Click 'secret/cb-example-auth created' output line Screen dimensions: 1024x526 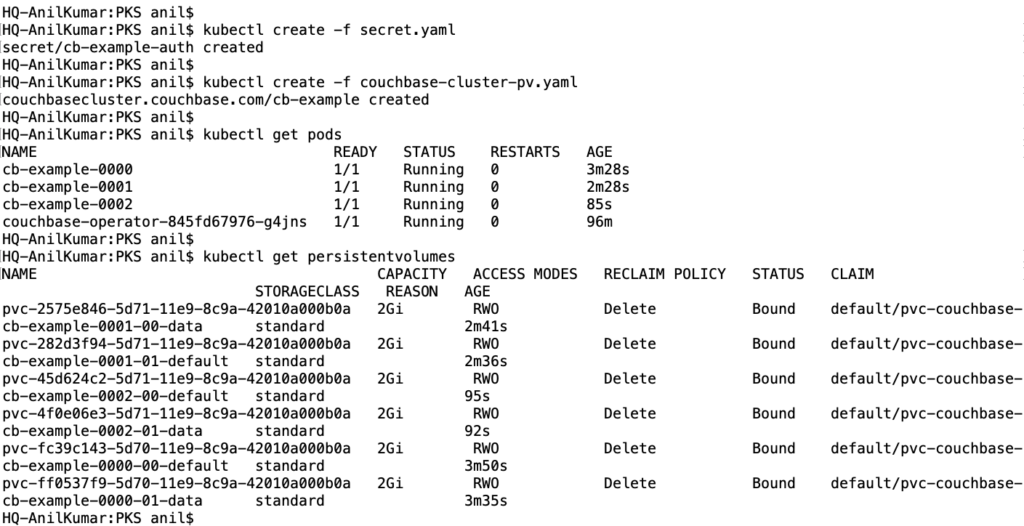click(x=133, y=47)
